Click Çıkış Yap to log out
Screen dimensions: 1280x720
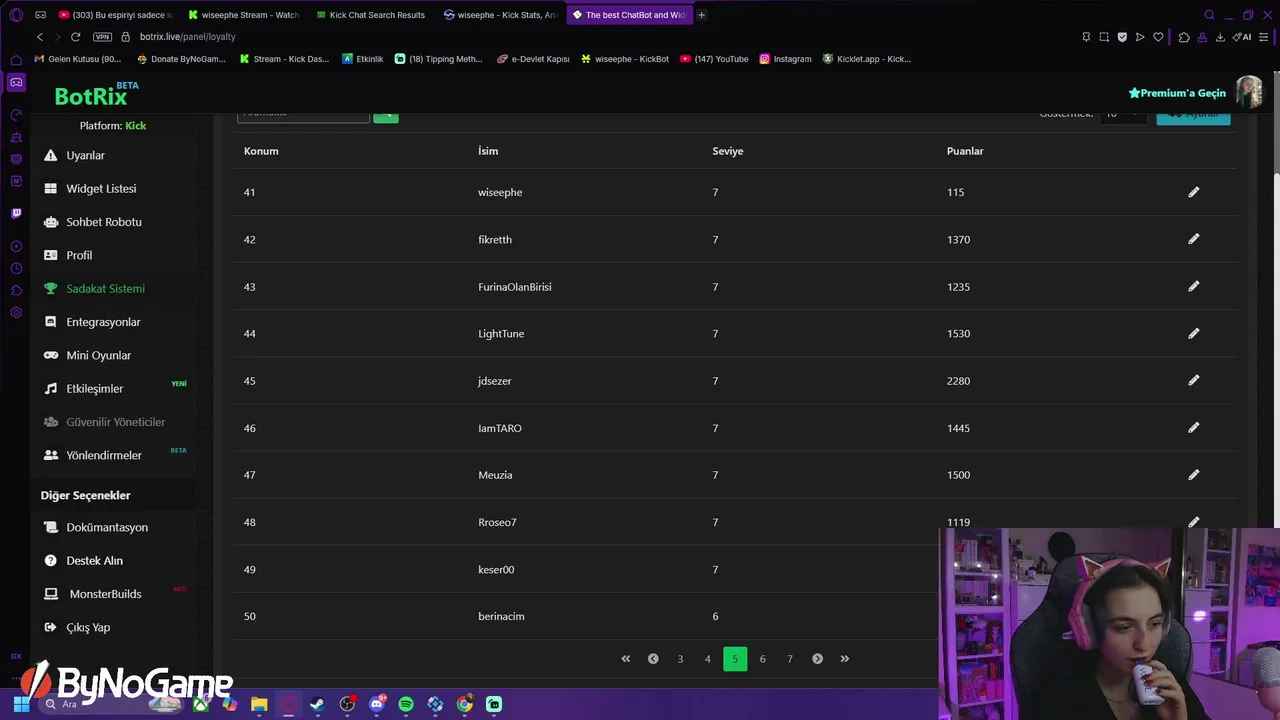(x=88, y=627)
